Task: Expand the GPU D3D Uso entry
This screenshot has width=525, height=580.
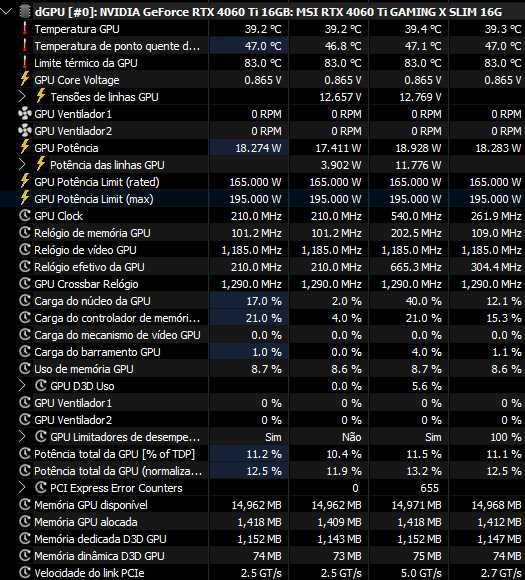Action: click(x=22, y=386)
